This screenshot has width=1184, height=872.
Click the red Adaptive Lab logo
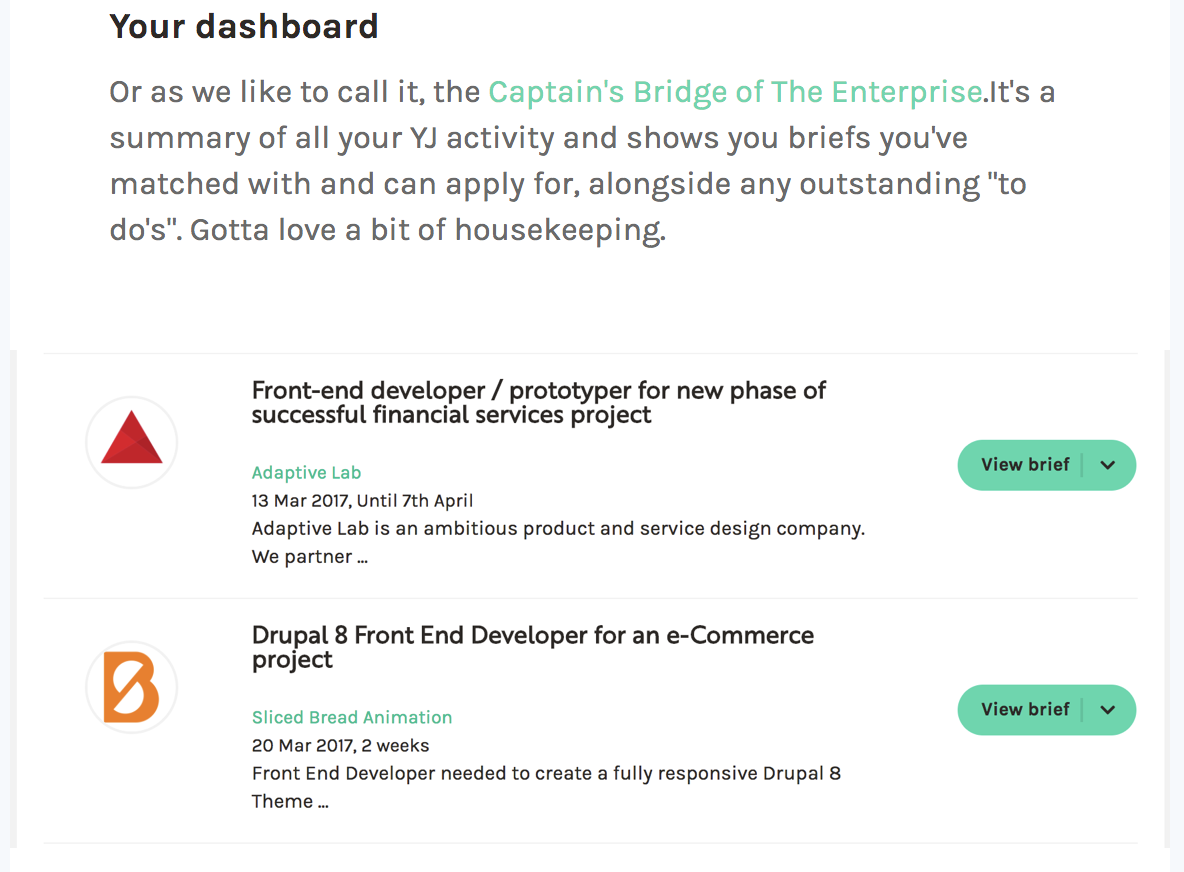pyautogui.click(x=132, y=442)
